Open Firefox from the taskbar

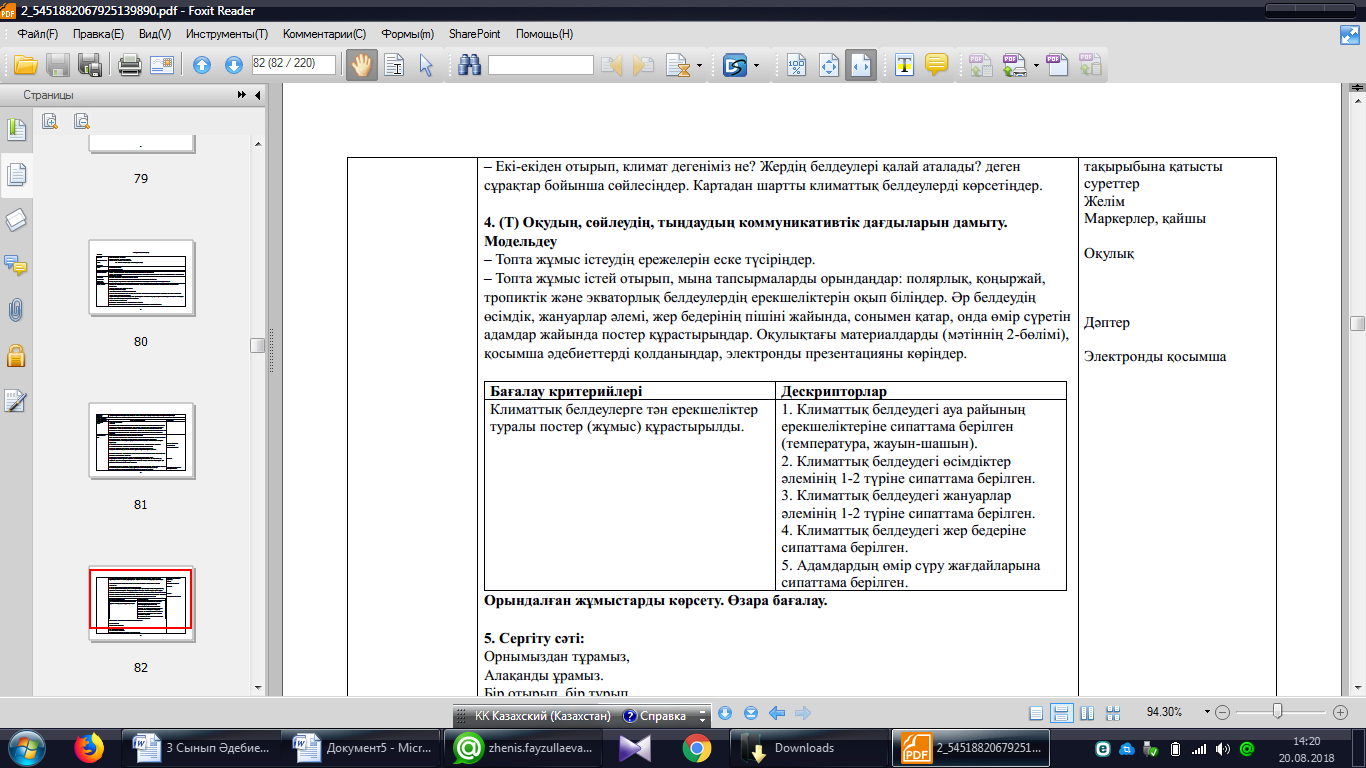pyautogui.click(x=89, y=747)
